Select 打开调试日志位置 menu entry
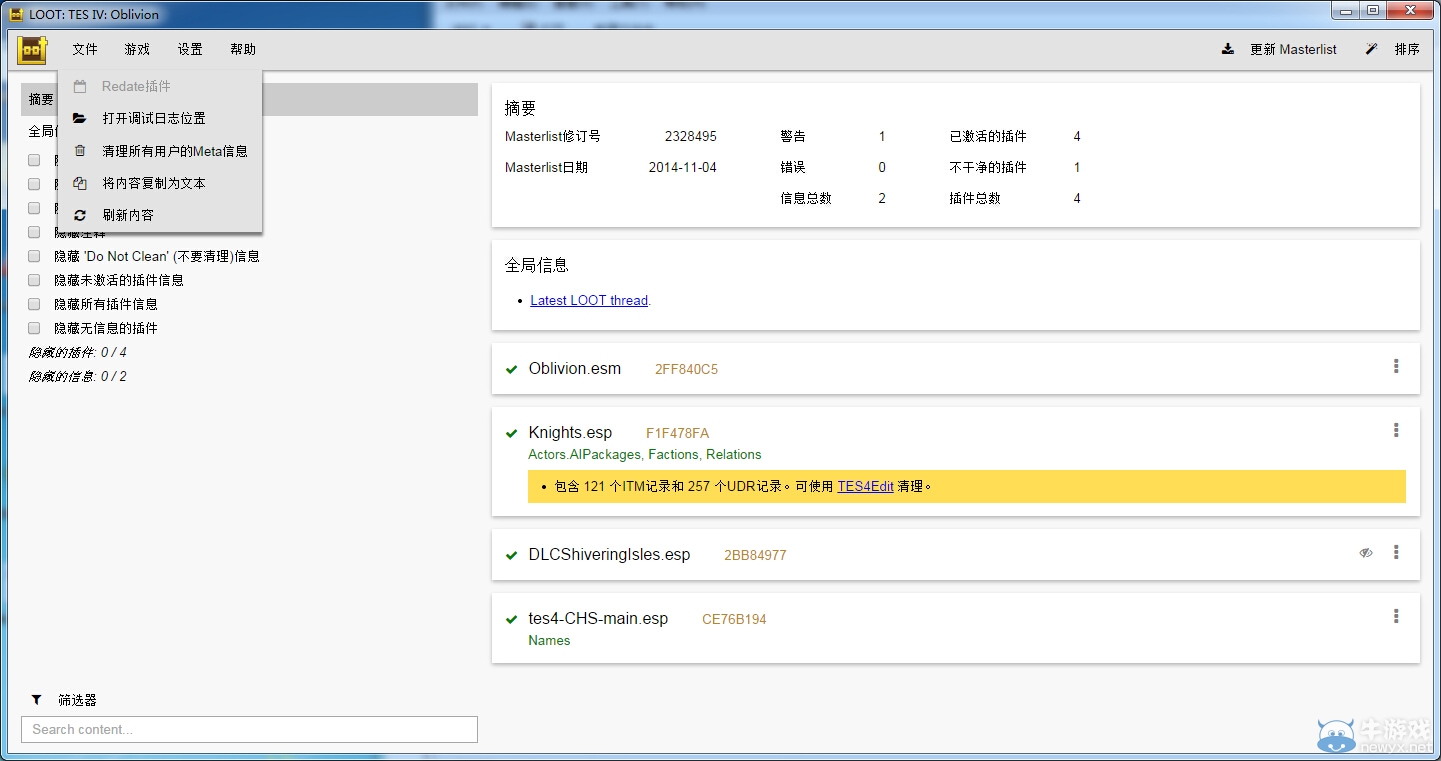The image size is (1441, 761). pyautogui.click(x=160, y=118)
